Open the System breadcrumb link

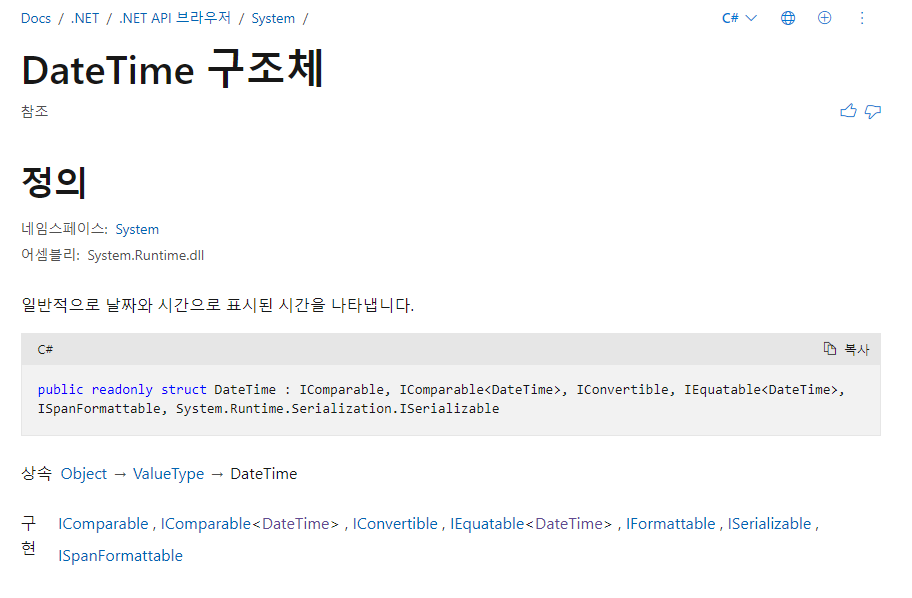point(273,19)
